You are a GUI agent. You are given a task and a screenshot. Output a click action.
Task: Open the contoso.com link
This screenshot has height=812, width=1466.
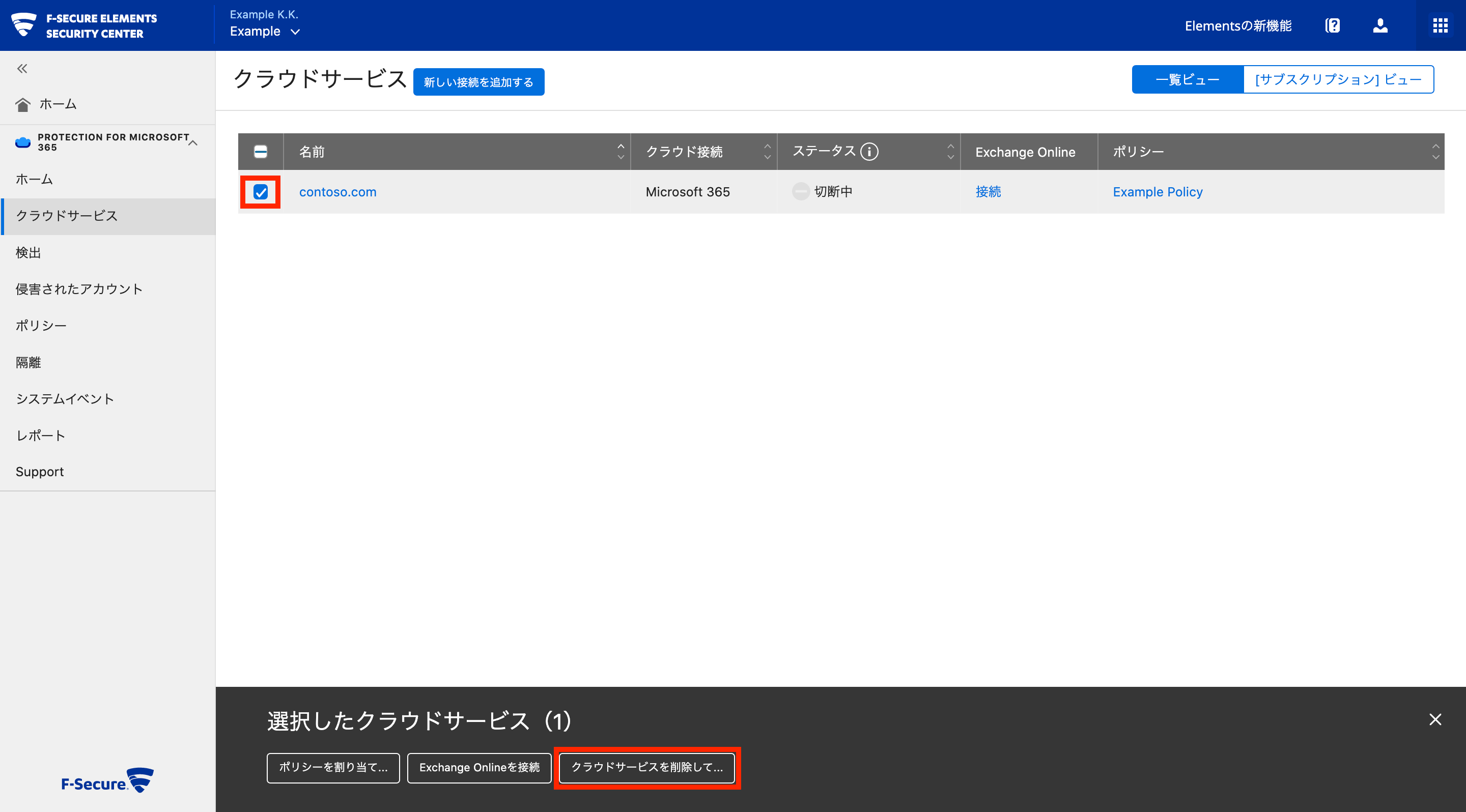(x=338, y=192)
